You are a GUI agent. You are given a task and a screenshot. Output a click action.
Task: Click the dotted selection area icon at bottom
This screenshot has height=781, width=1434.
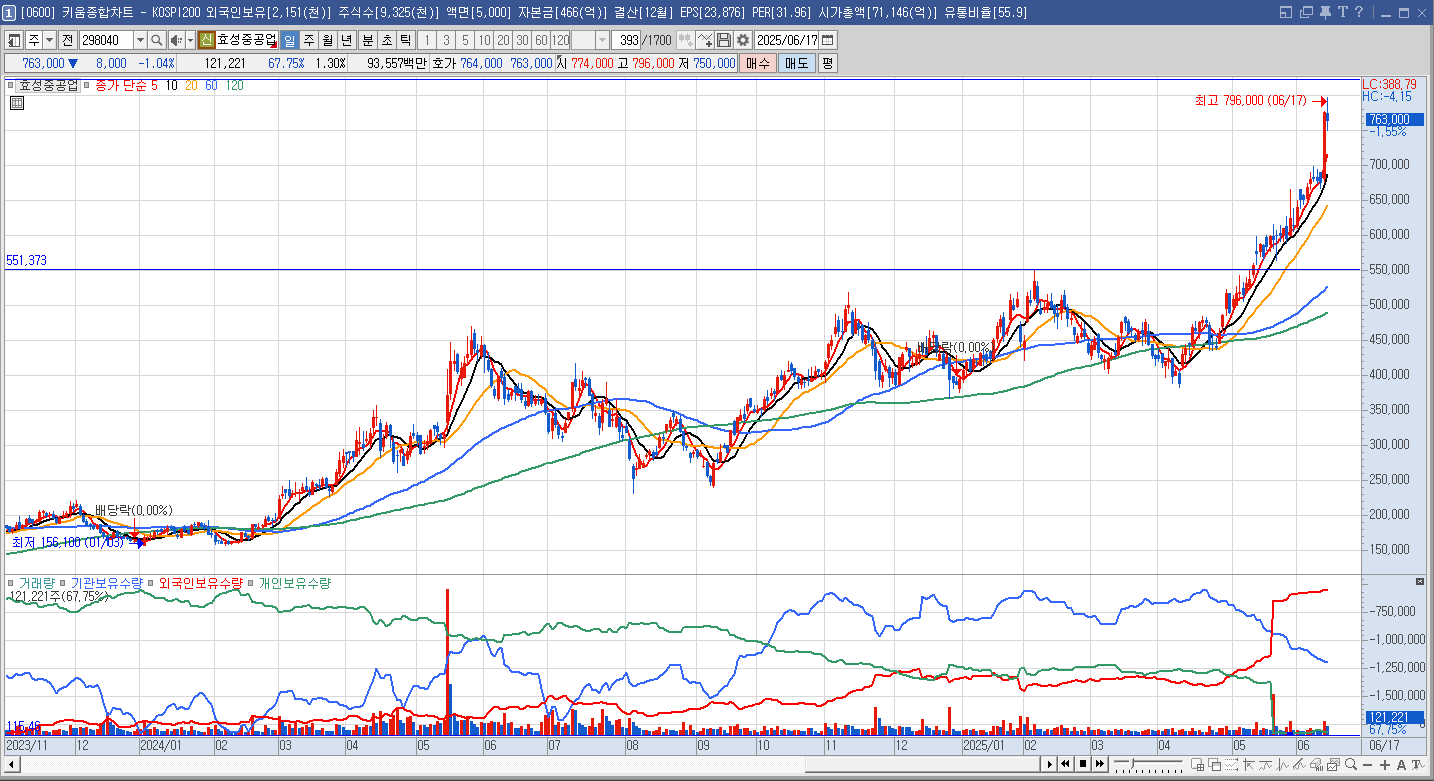pos(1231,764)
